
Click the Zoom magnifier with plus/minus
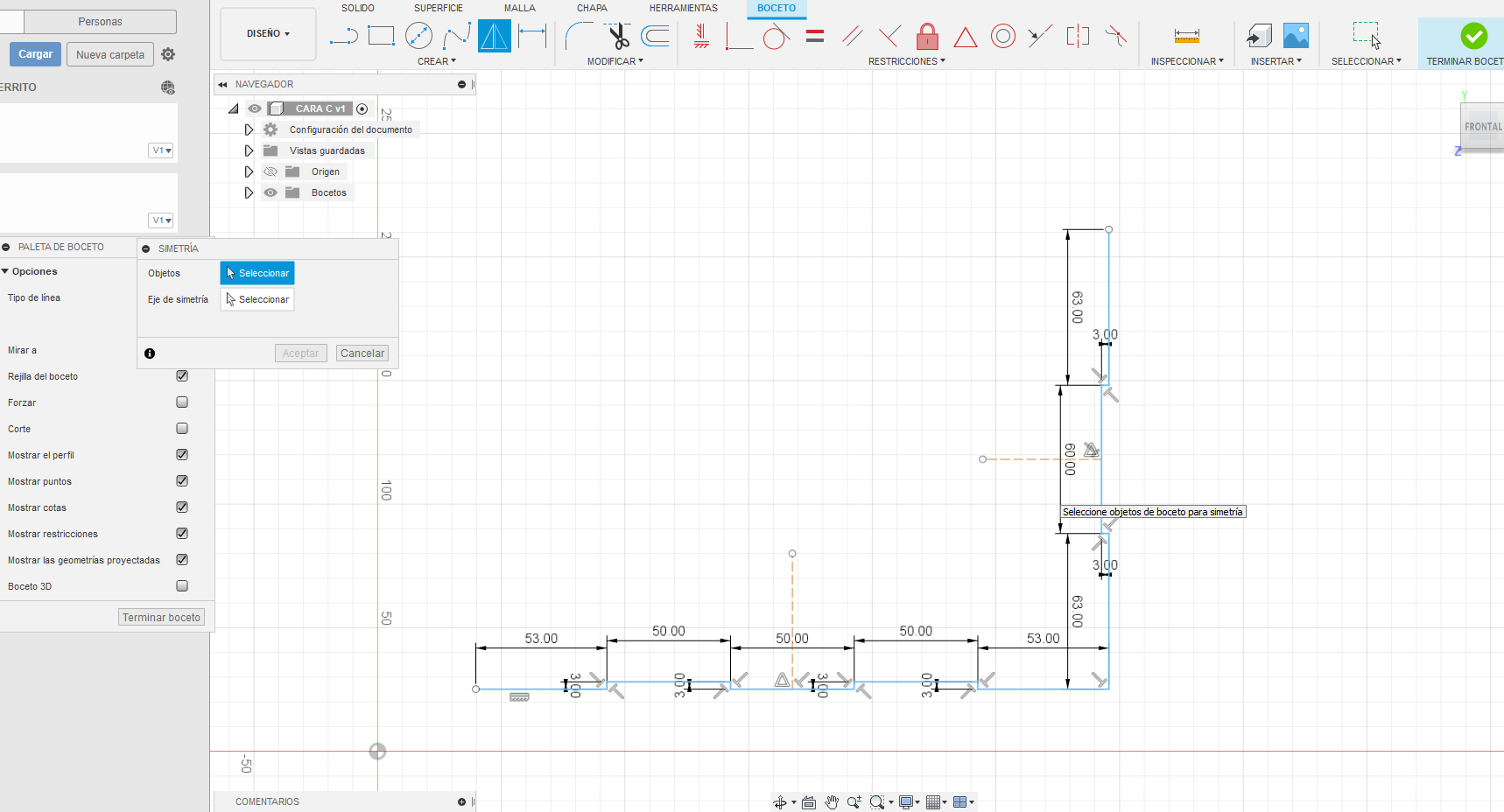click(x=854, y=802)
